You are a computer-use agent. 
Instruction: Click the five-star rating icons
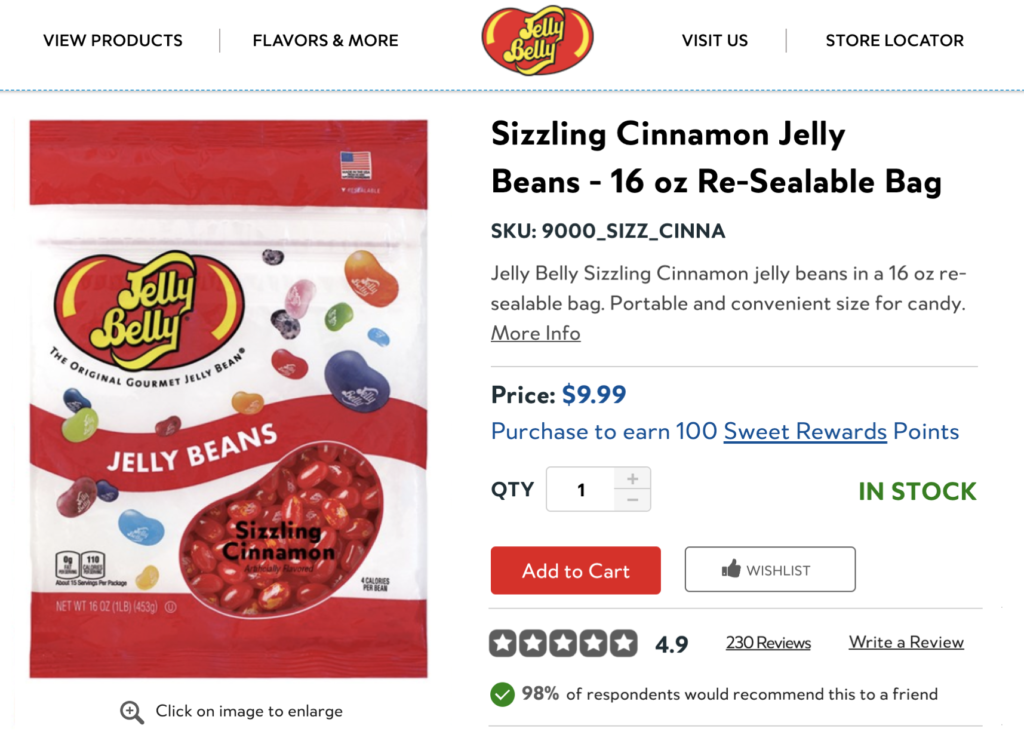[563, 643]
